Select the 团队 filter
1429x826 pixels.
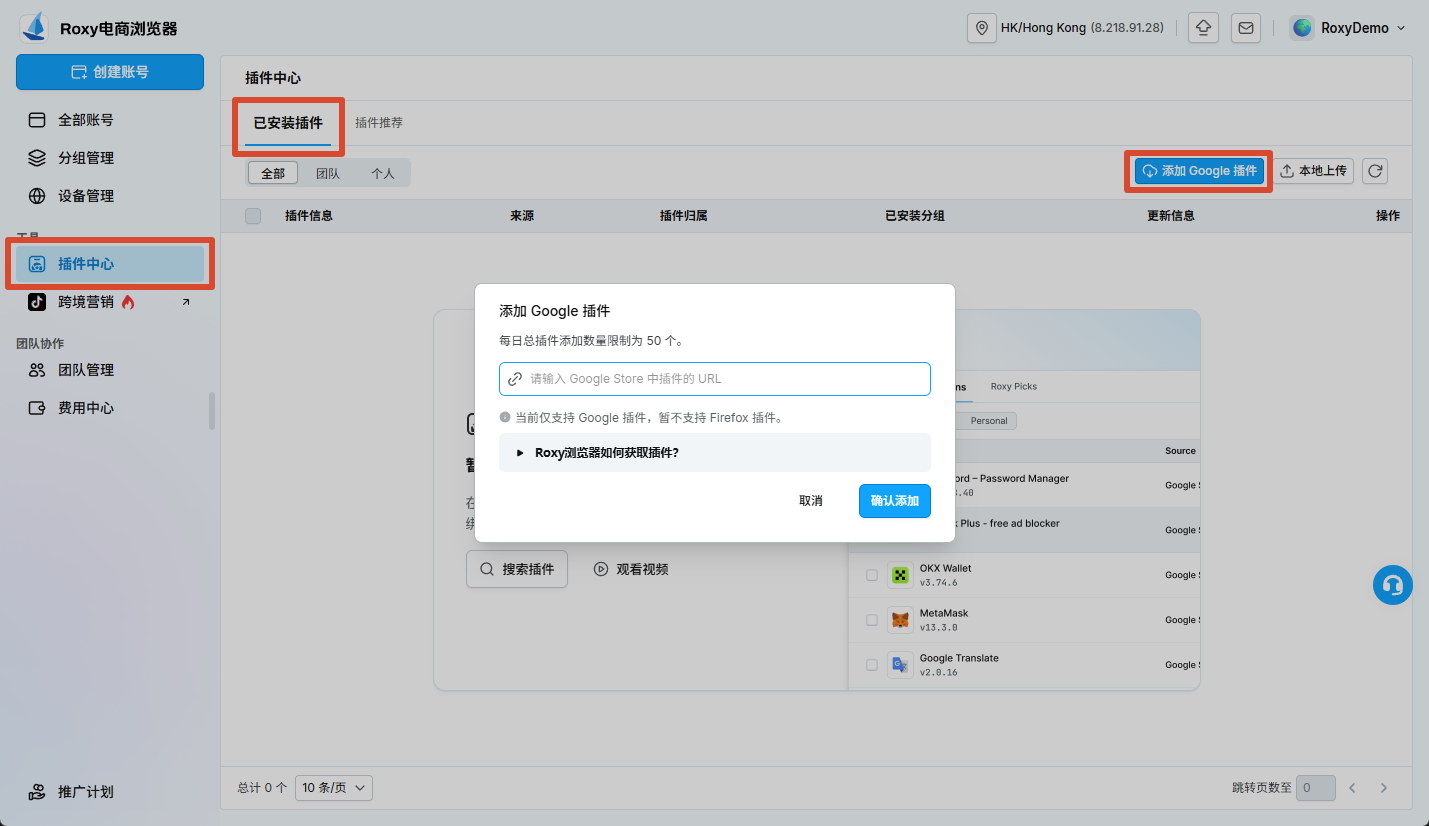coord(328,173)
